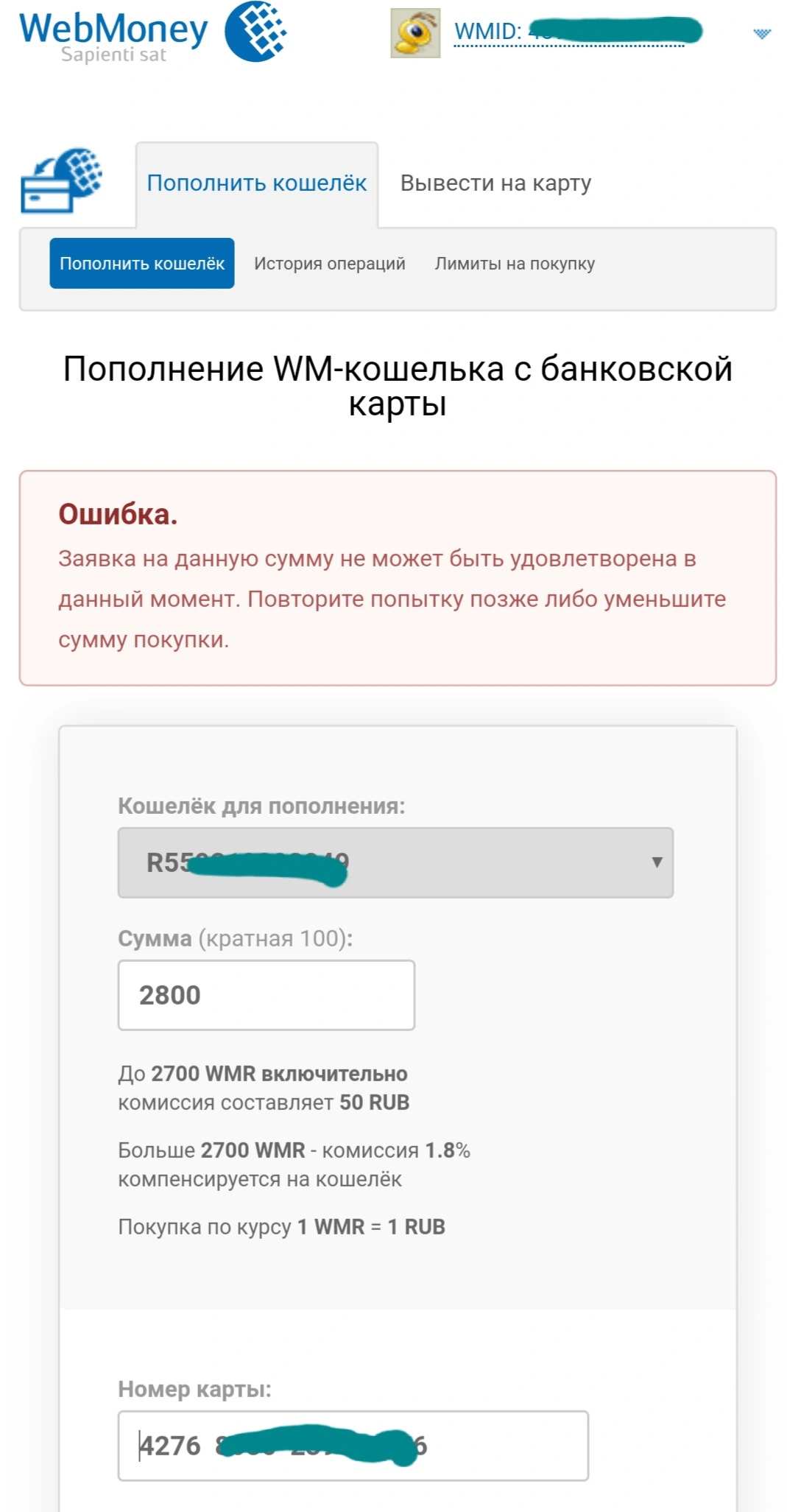Click the card-and-globe top-up icon
This screenshot has width=787, height=1512.
(62, 181)
